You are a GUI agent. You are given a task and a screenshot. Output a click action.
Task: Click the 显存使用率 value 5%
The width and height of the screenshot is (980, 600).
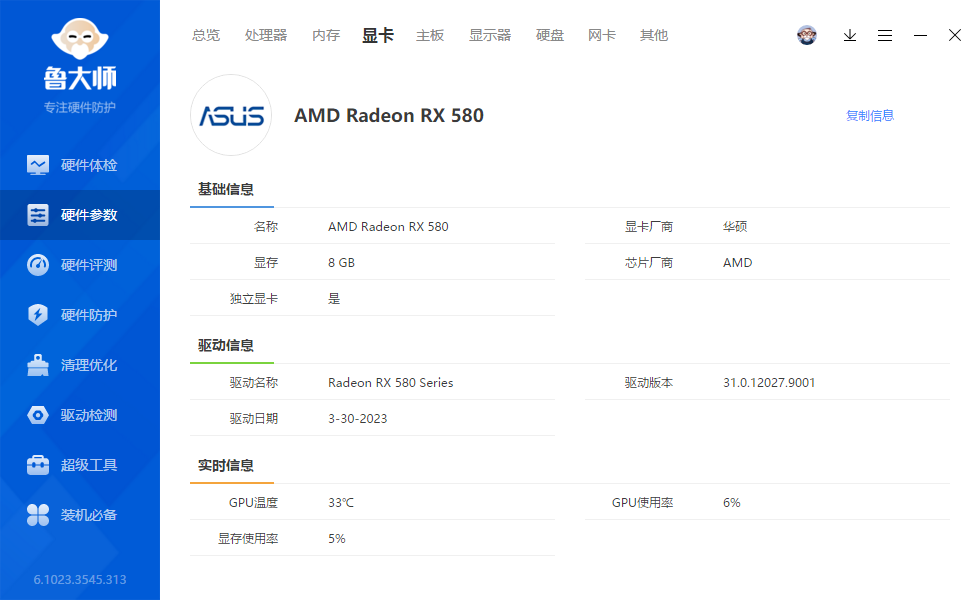[x=337, y=539]
